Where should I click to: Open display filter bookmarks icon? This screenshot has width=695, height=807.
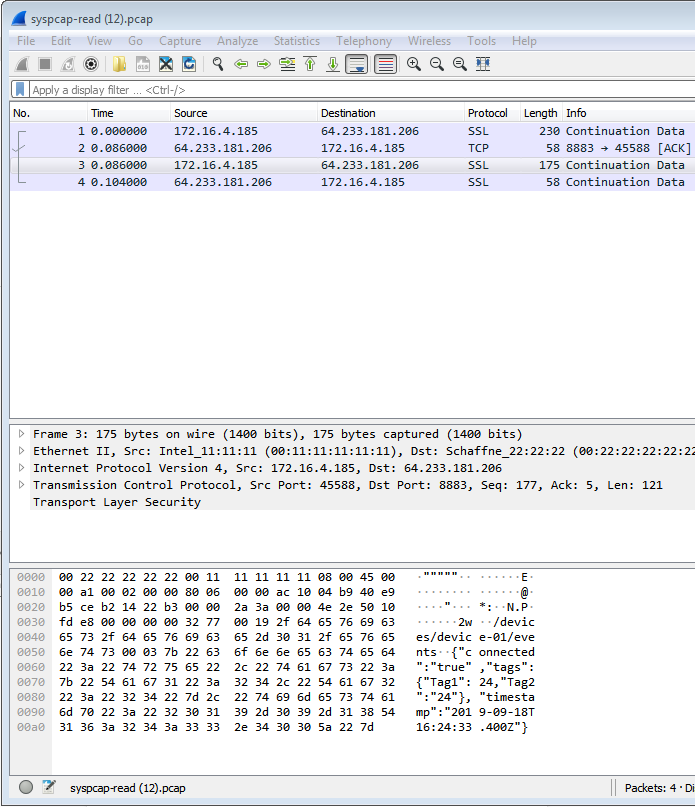tap(20, 90)
